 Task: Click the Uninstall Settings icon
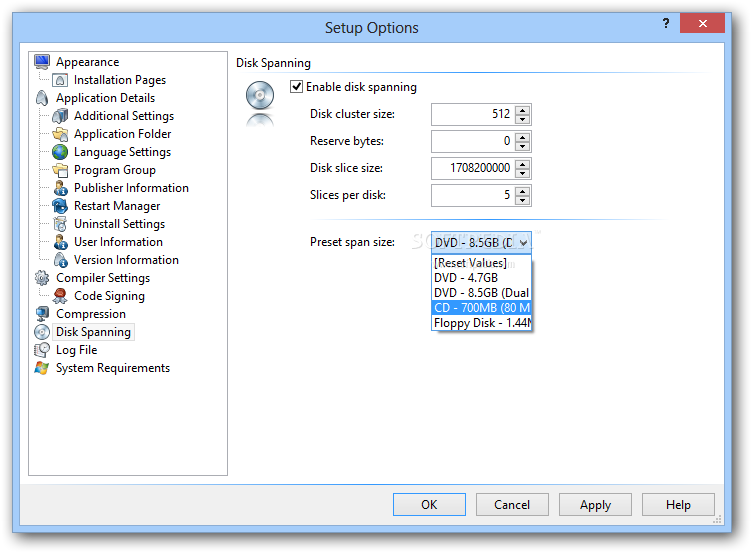coord(60,224)
